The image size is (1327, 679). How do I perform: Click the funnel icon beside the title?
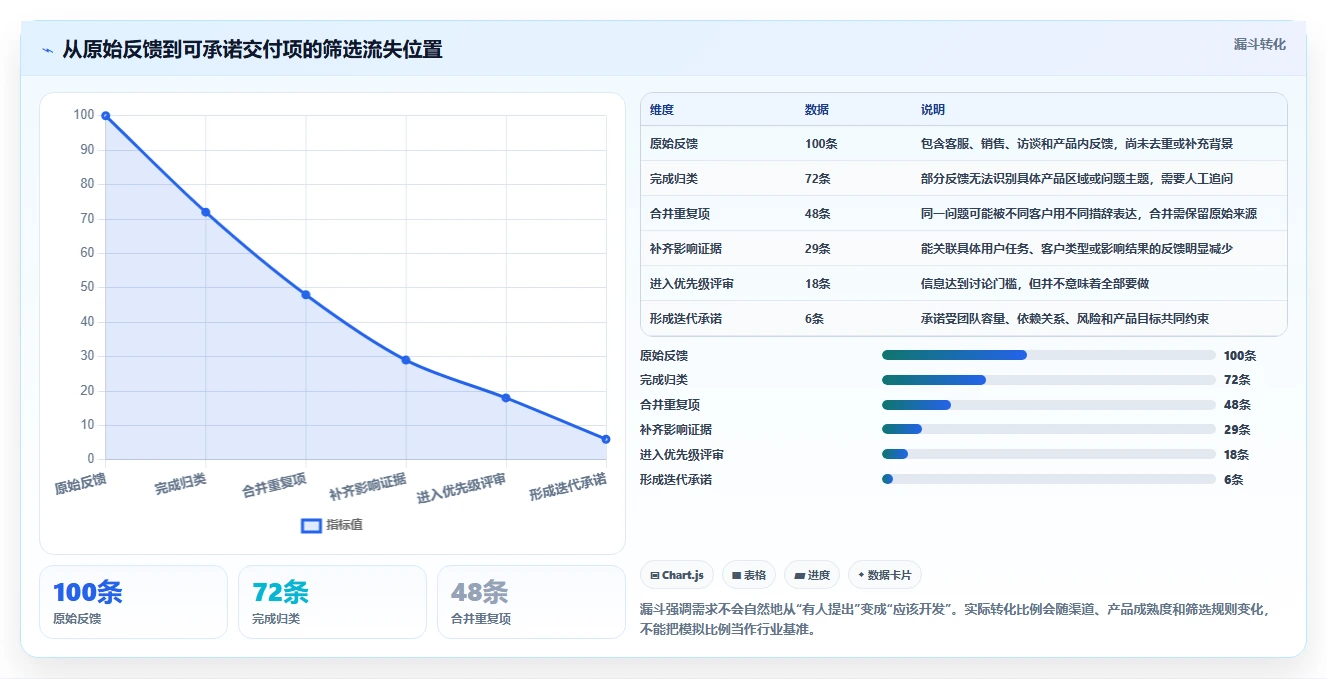[x=47, y=50]
